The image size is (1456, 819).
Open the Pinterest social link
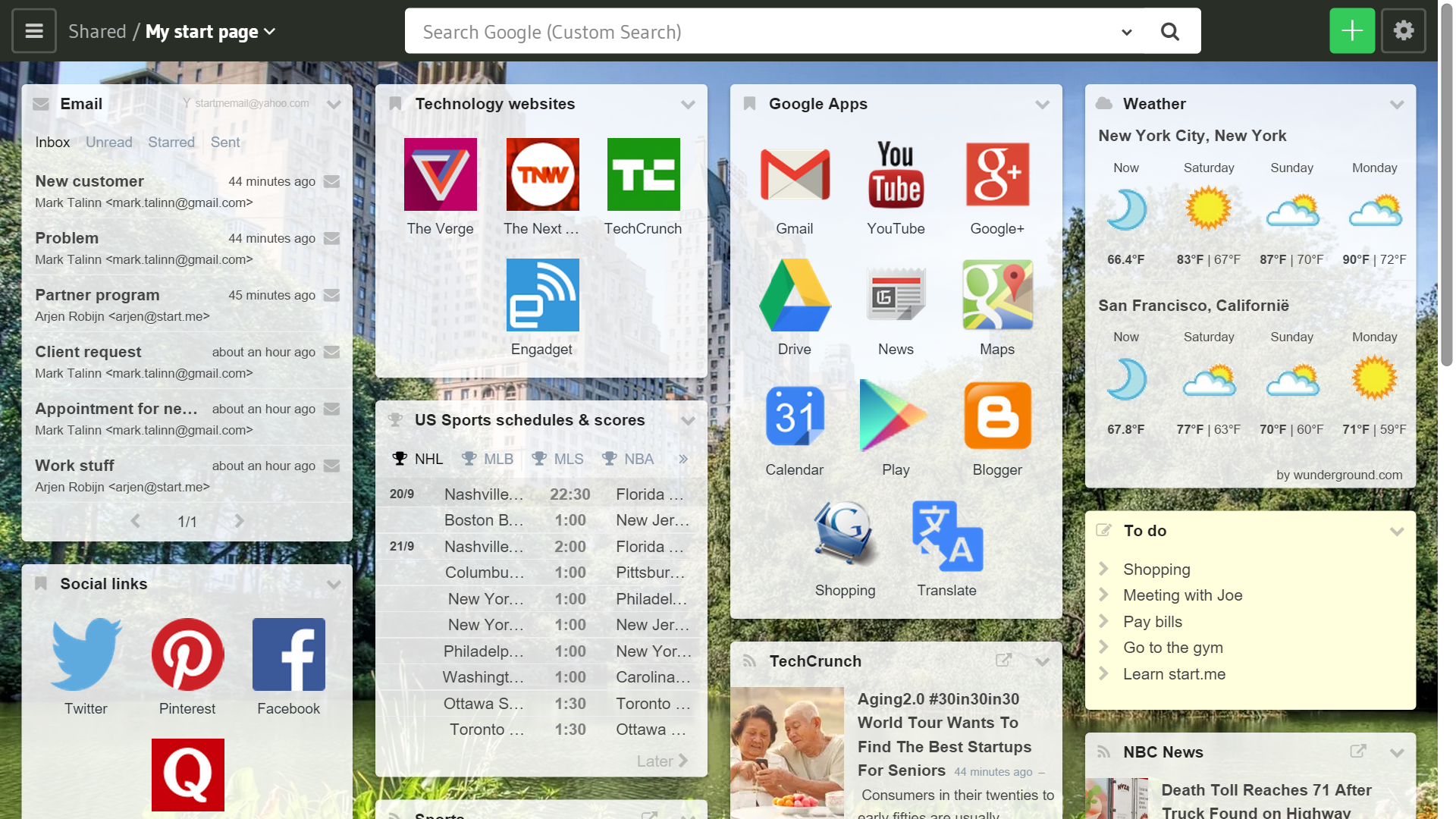187,654
